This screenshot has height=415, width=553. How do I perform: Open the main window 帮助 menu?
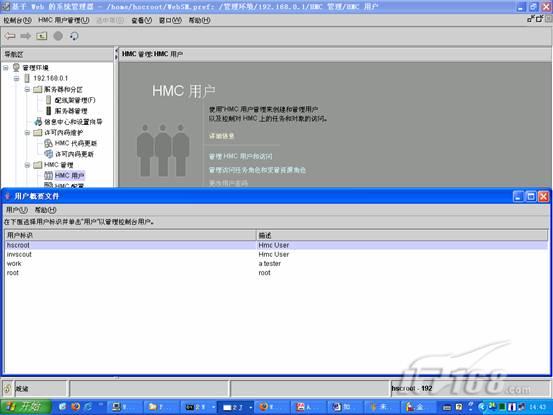point(199,20)
